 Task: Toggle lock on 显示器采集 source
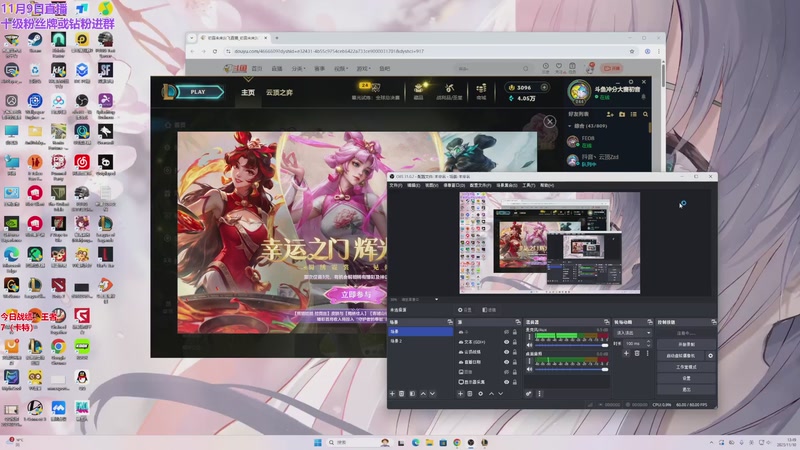point(515,382)
